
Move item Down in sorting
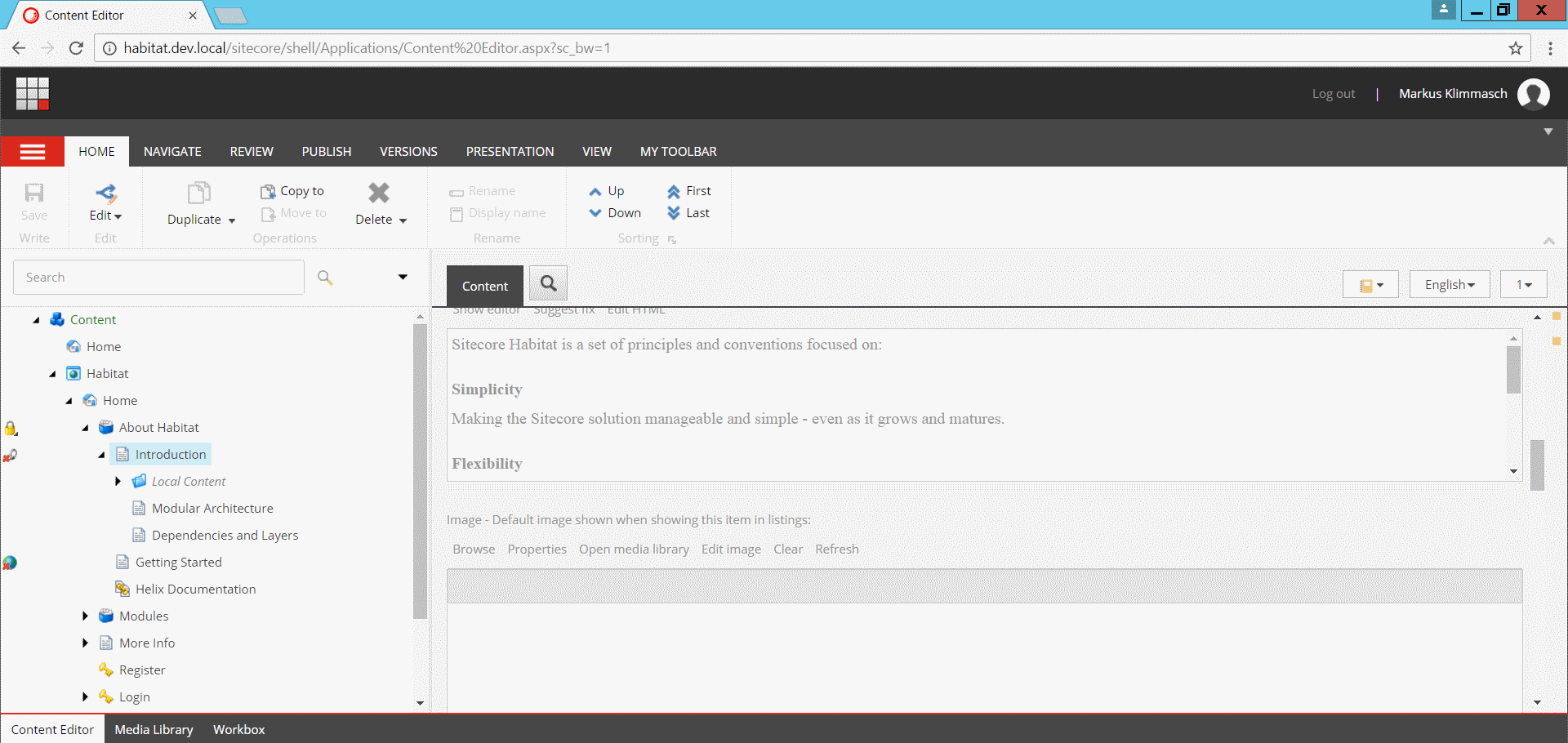[x=615, y=213]
